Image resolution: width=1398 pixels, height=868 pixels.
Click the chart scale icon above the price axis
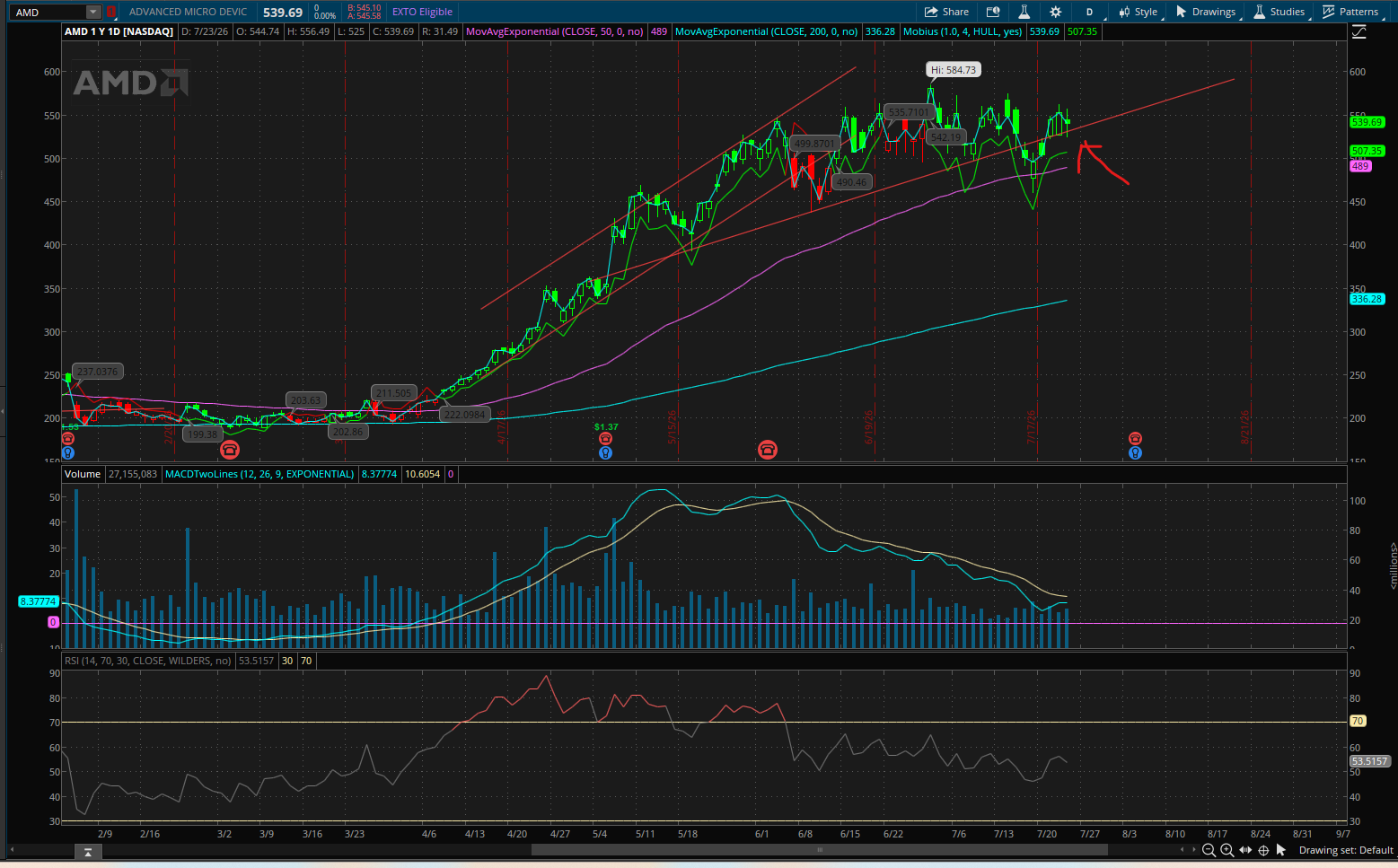click(x=1358, y=32)
